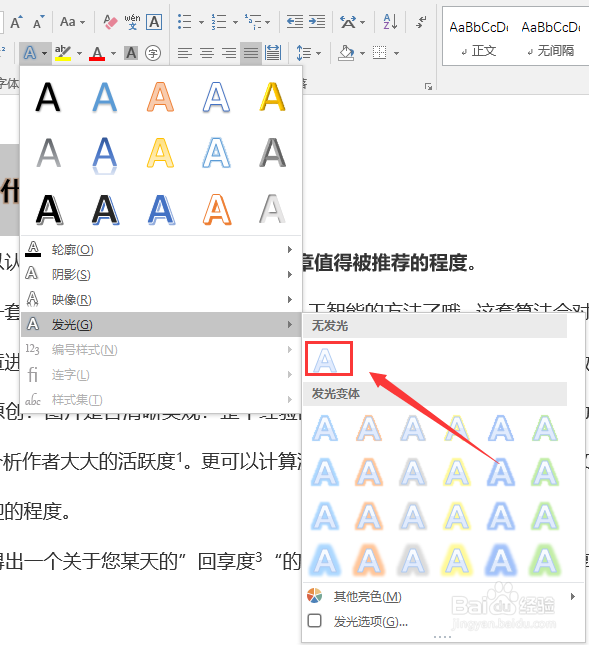This screenshot has height=645, width=589.
Task: Click the numbered list icon
Action: click(x=219, y=22)
